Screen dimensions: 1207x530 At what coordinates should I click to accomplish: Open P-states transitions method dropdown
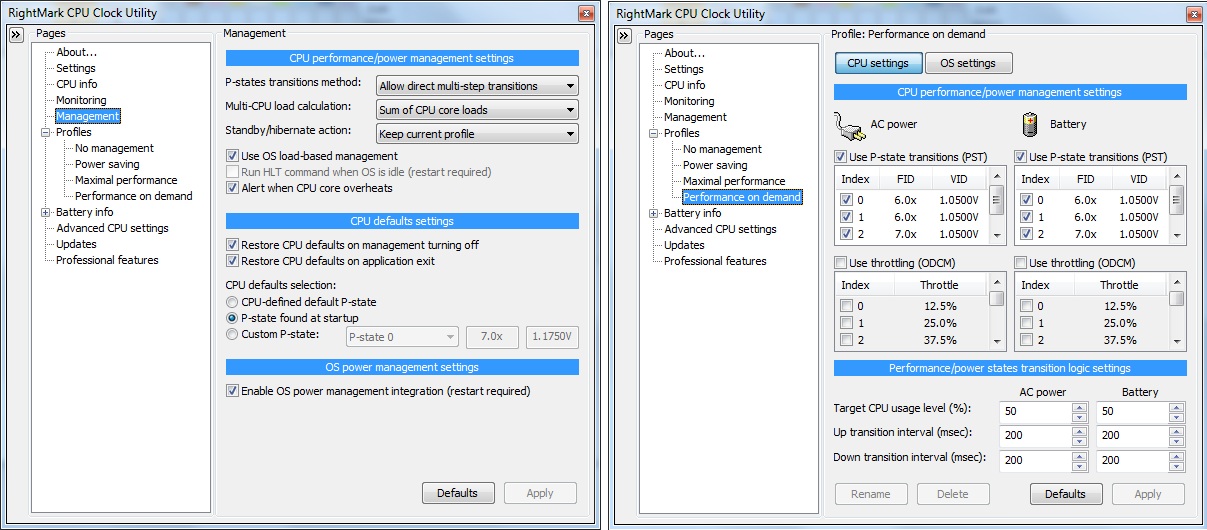coord(477,86)
